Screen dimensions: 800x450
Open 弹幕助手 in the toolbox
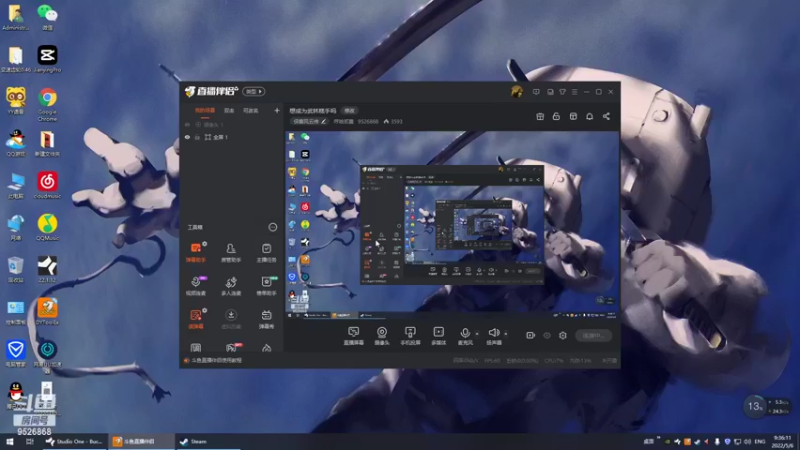(x=196, y=253)
